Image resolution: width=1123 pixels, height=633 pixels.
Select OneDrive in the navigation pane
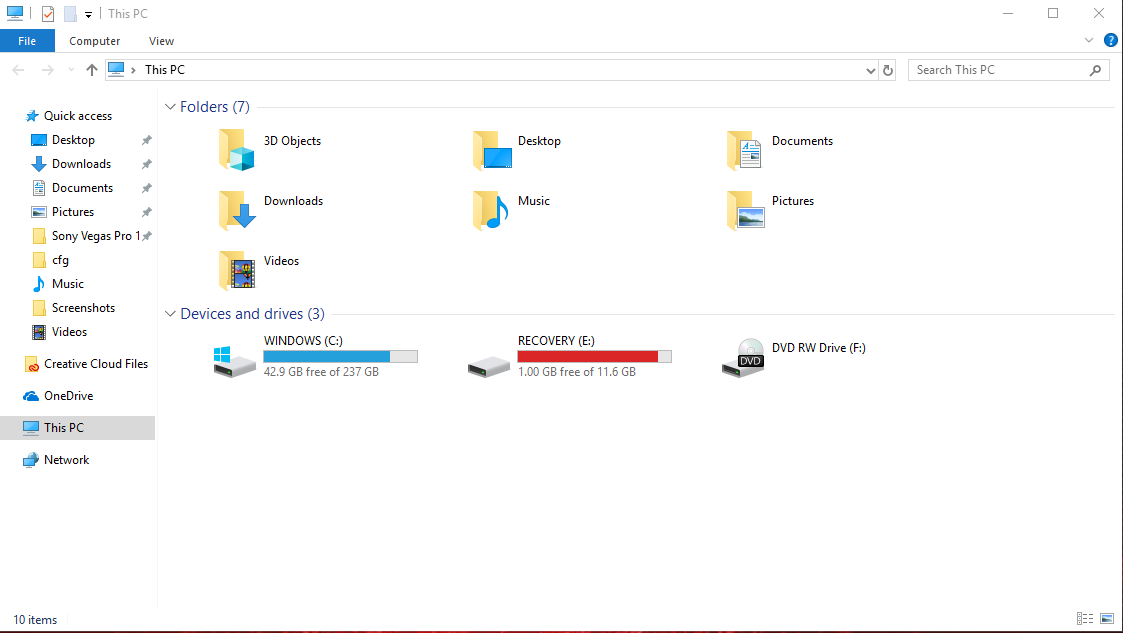pos(70,395)
